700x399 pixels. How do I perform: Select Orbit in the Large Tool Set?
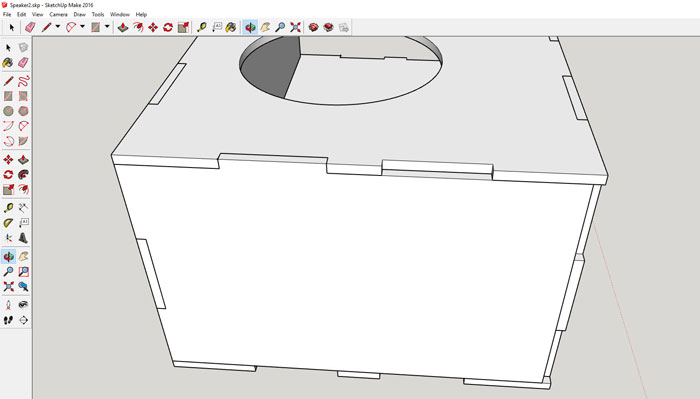tap(8, 256)
